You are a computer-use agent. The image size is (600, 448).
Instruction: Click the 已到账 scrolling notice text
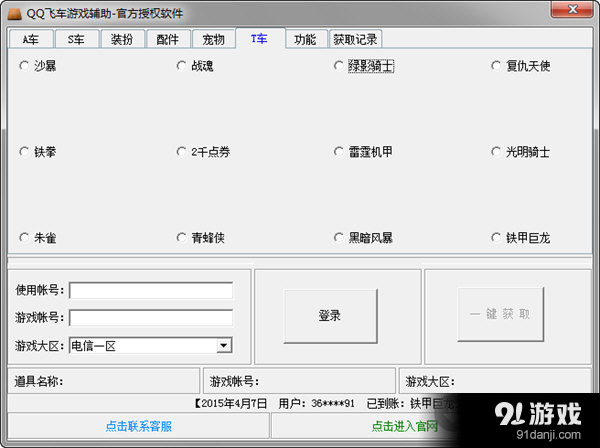pyautogui.click(x=410, y=404)
